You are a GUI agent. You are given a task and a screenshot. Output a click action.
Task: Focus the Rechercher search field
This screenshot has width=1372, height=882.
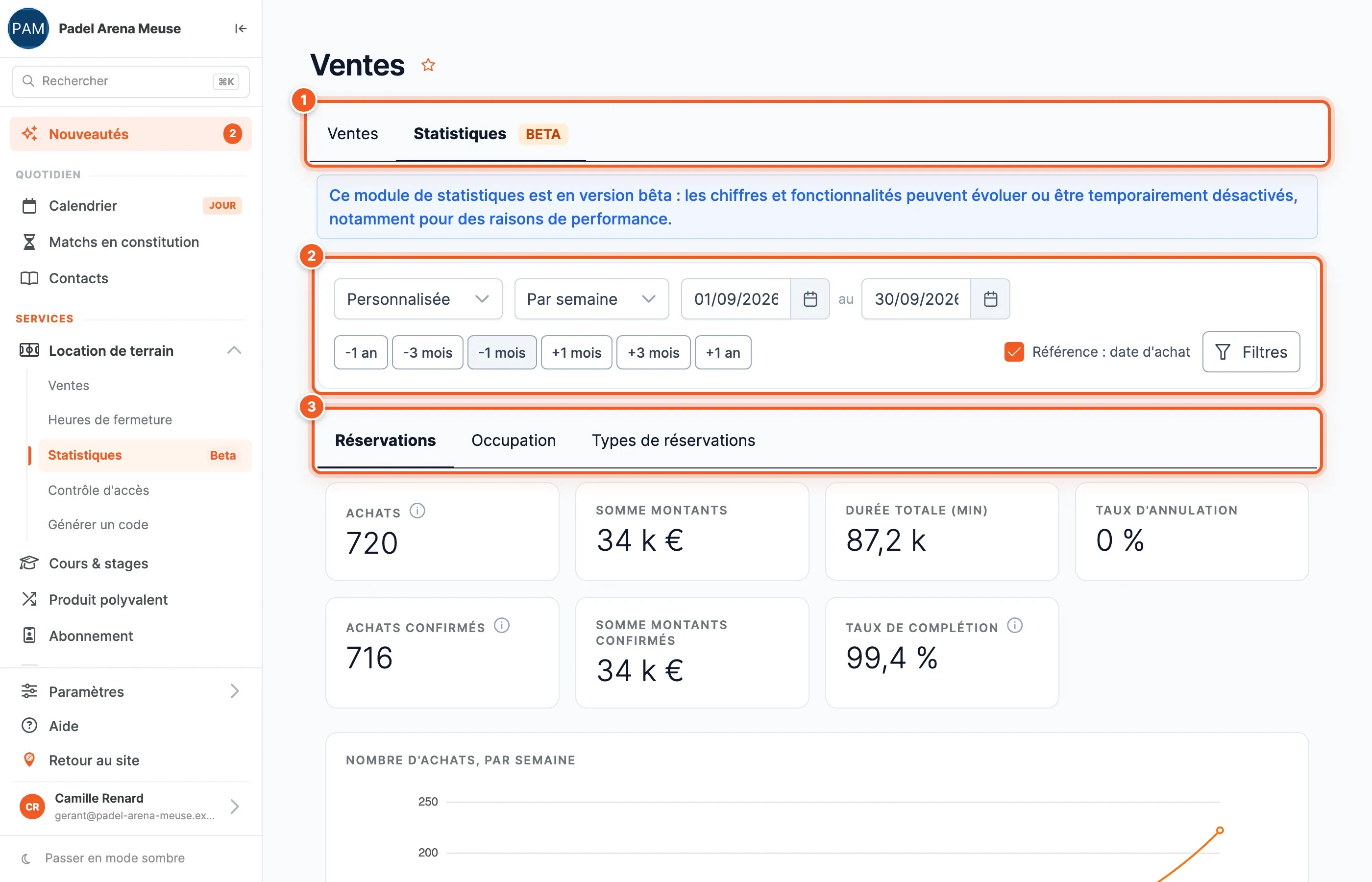click(130, 81)
